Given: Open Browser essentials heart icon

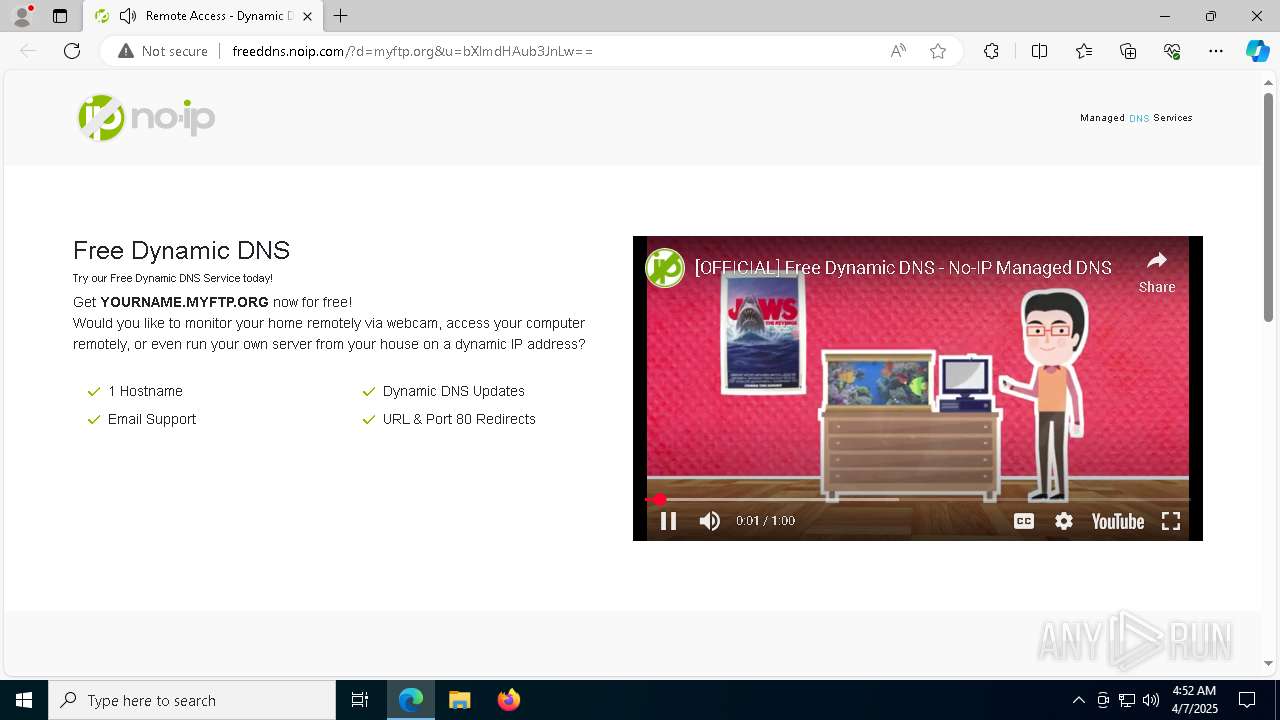Looking at the screenshot, I should point(1172,51).
